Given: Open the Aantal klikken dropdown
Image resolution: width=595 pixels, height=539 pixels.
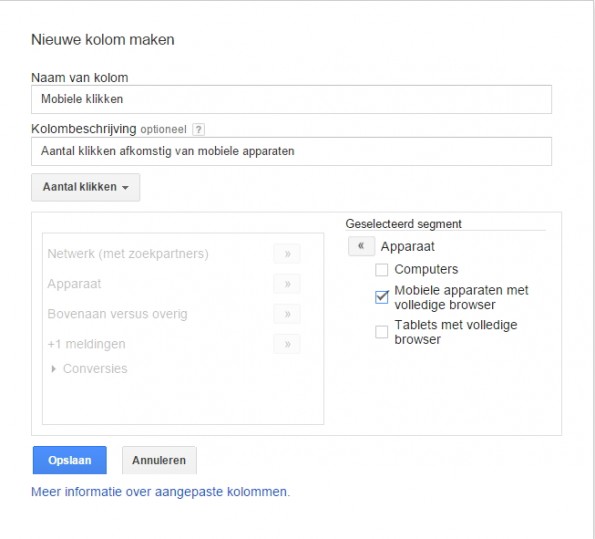Looking at the screenshot, I should coord(86,187).
